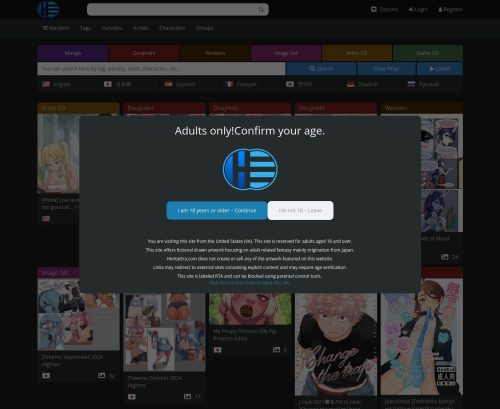Open the Discord link in the header

click(384, 9)
